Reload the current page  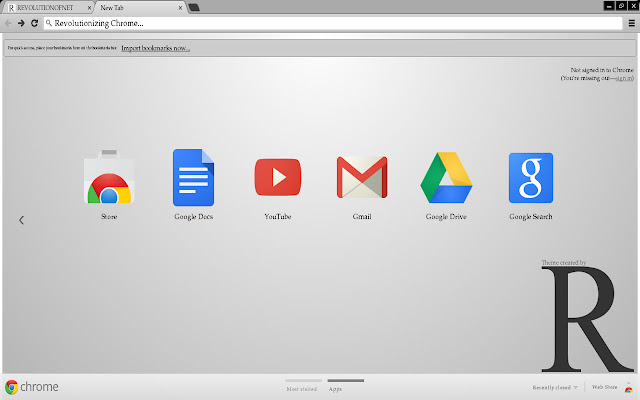coord(35,23)
